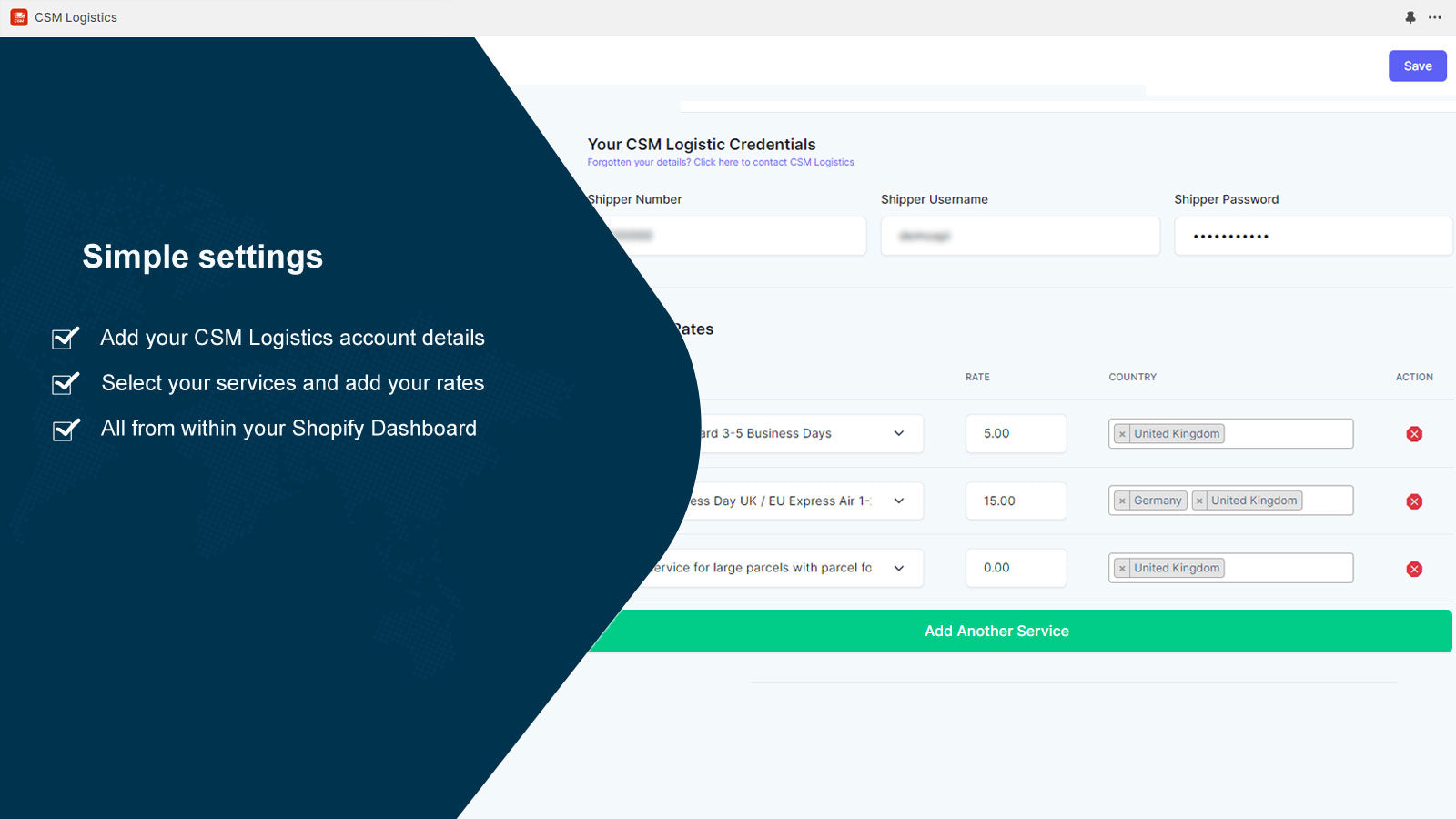Edit the 5.00 rate field

1016,433
